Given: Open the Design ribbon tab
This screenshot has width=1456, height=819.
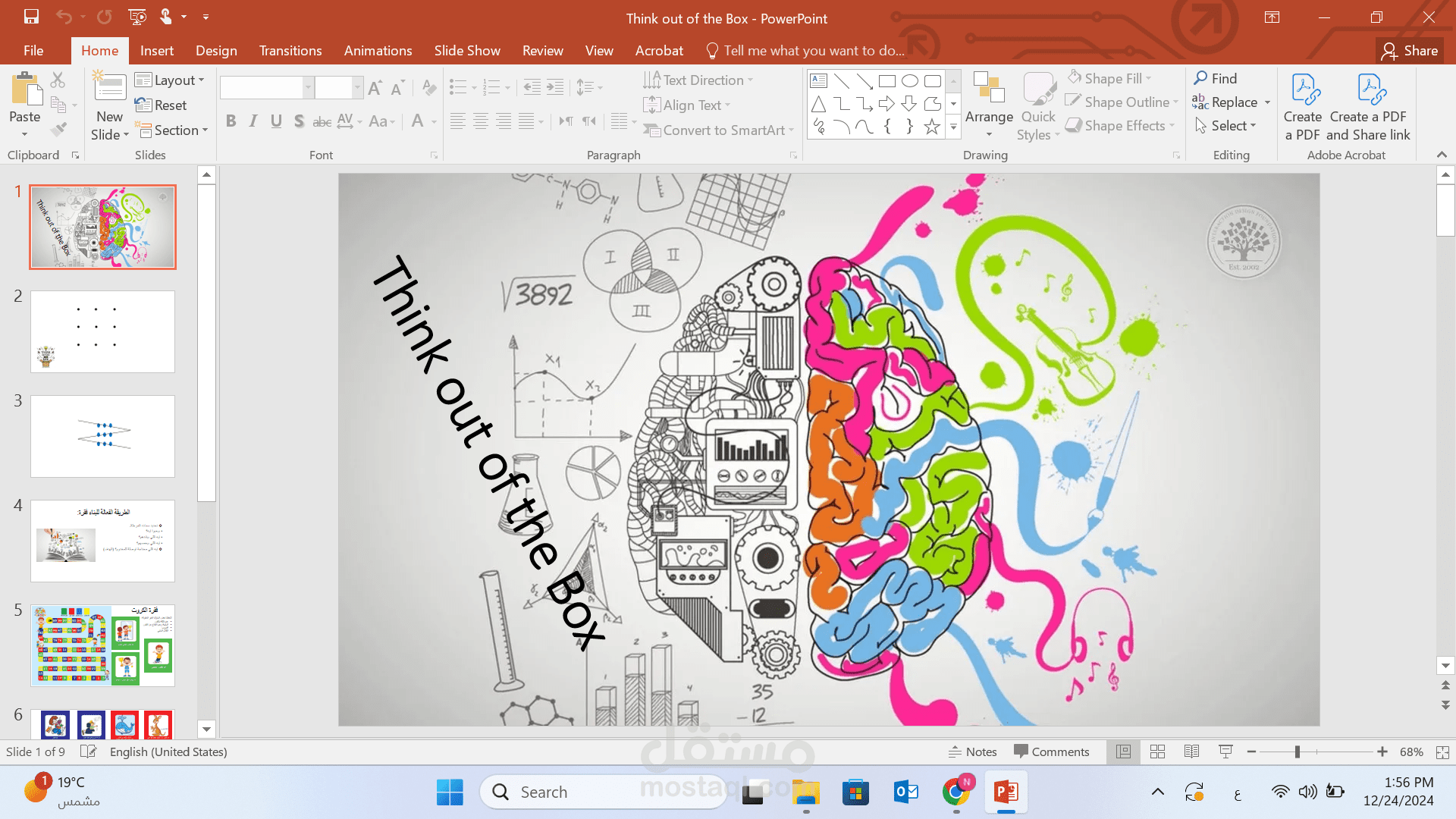Looking at the screenshot, I should [x=216, y=51].
